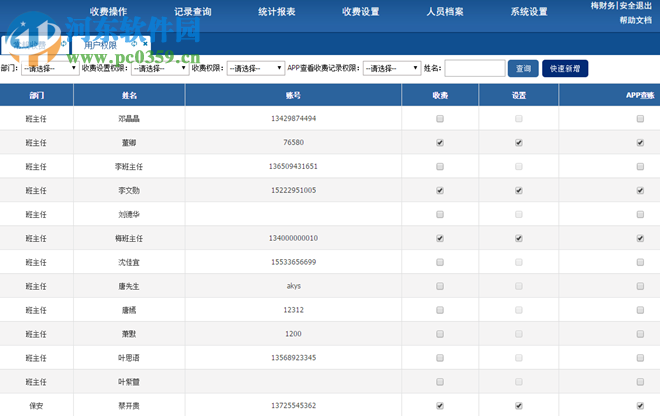Select account number 13725545362
This screenshot has height=416, width=660.
click(293, 405)
